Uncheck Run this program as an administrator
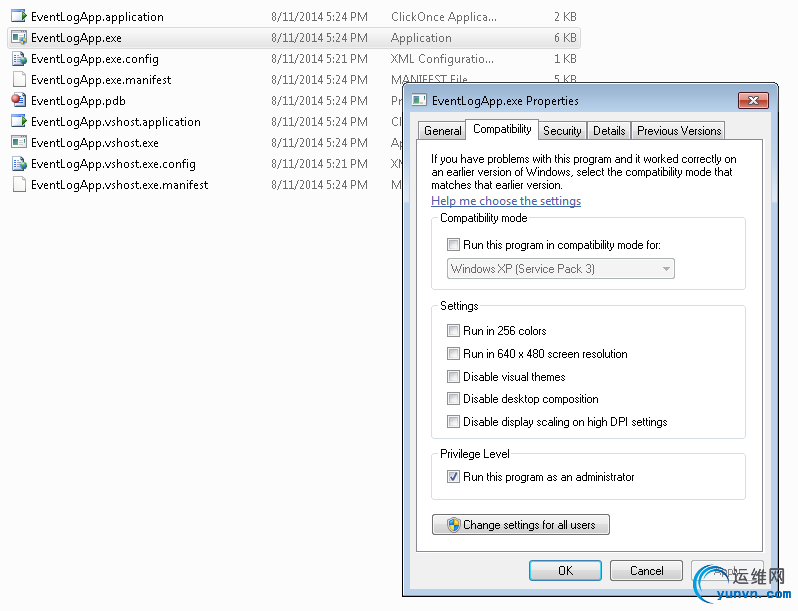 [x=453, y=477]
